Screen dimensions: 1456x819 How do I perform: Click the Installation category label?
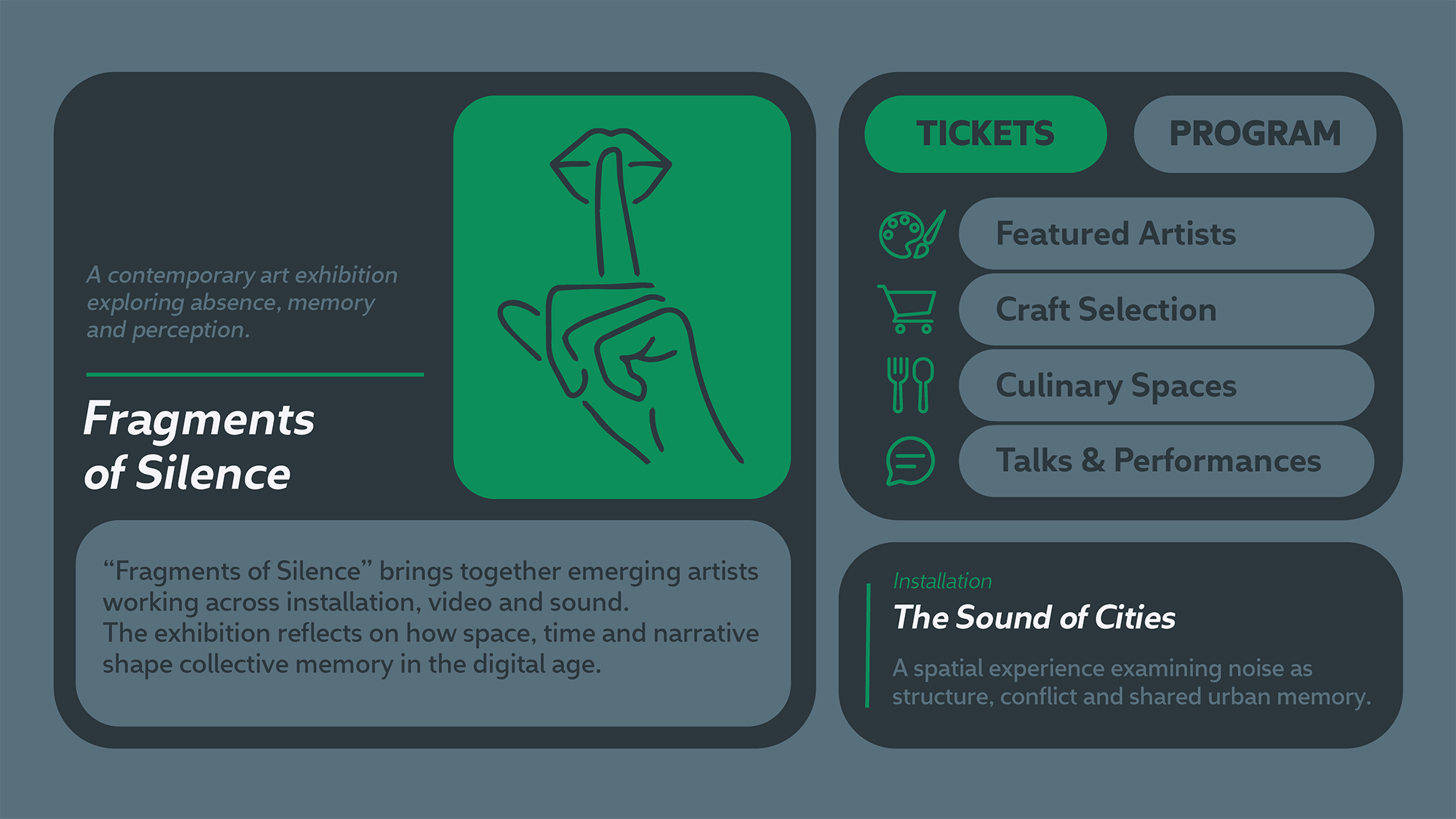click(x=942, y=581)
